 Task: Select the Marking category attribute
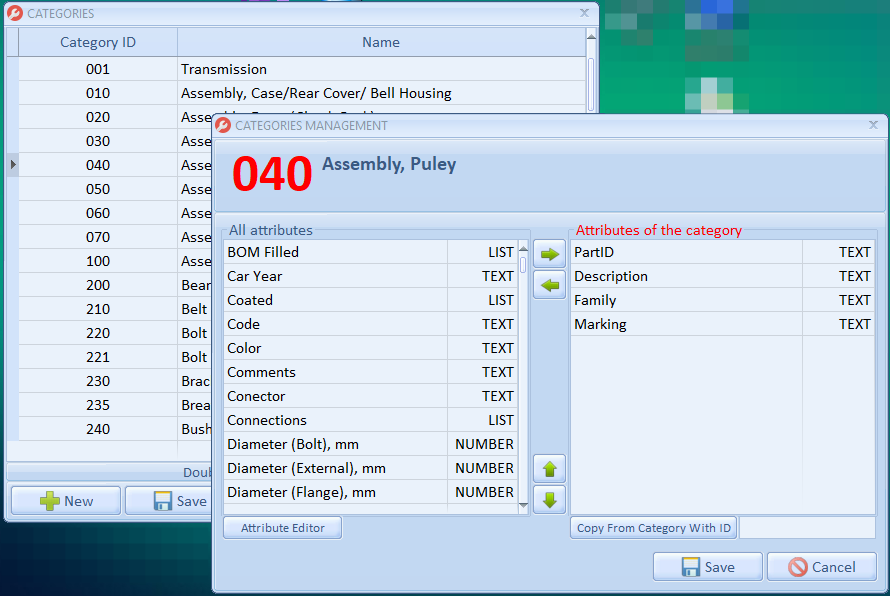tap(686, 324)
